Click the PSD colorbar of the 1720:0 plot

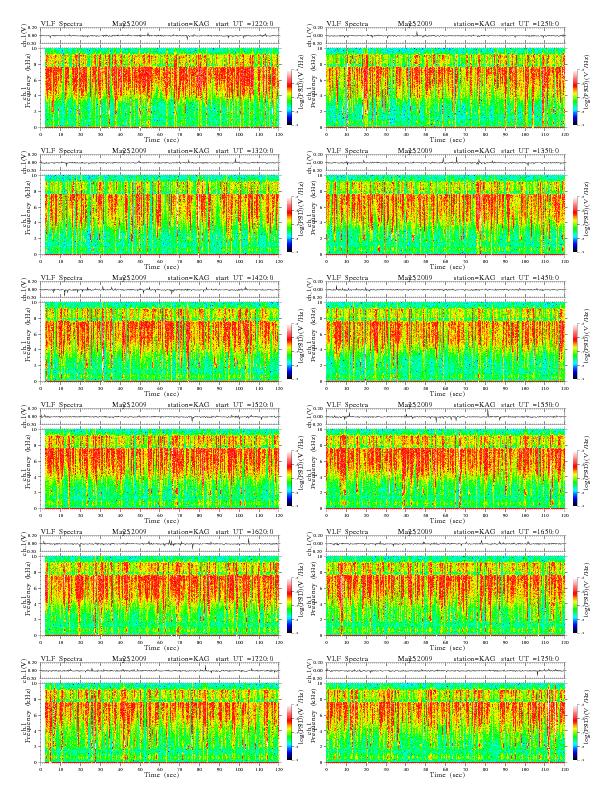[x=289, y=732]
